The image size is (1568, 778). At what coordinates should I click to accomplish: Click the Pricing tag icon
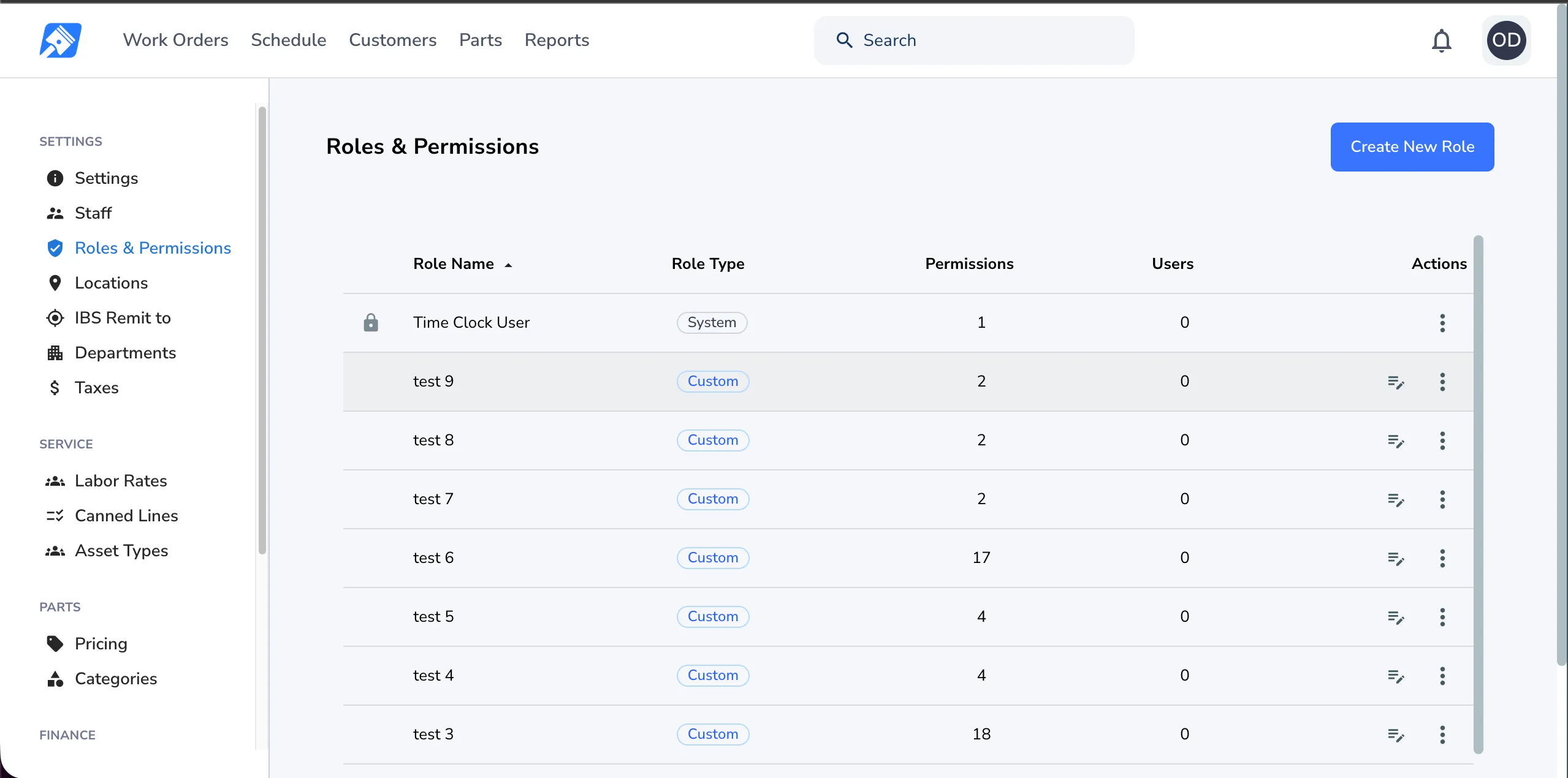[55, 644]
